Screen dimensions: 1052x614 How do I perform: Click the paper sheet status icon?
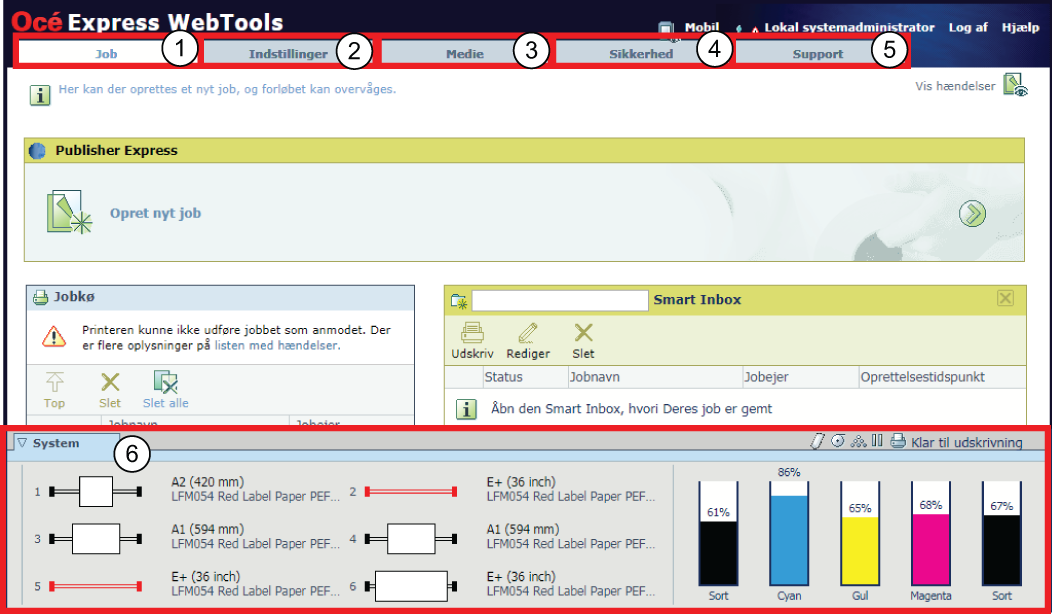point(817,441)
